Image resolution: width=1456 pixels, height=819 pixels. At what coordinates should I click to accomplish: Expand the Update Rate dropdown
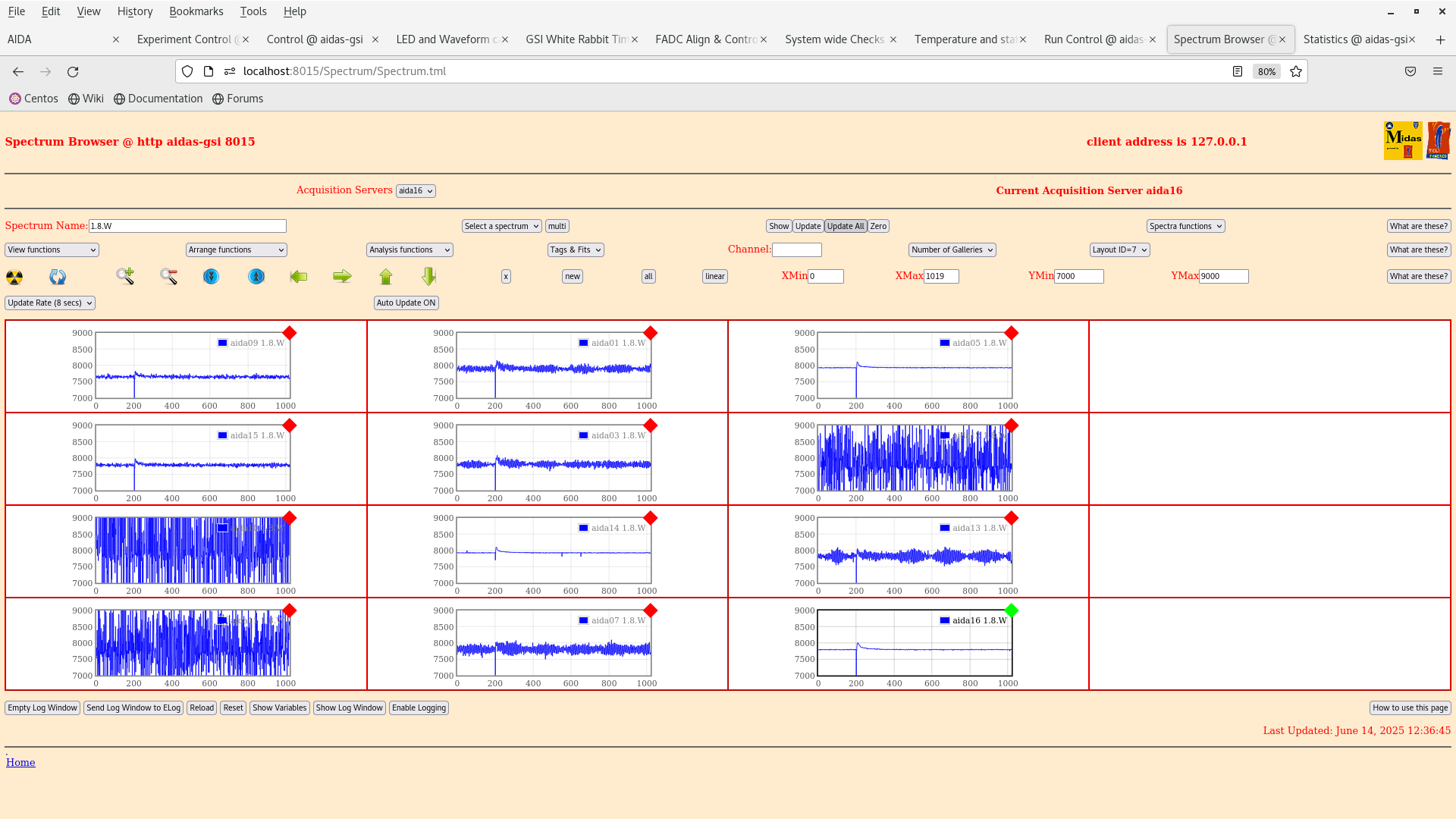pyautogui.click(x=50, y=303)
